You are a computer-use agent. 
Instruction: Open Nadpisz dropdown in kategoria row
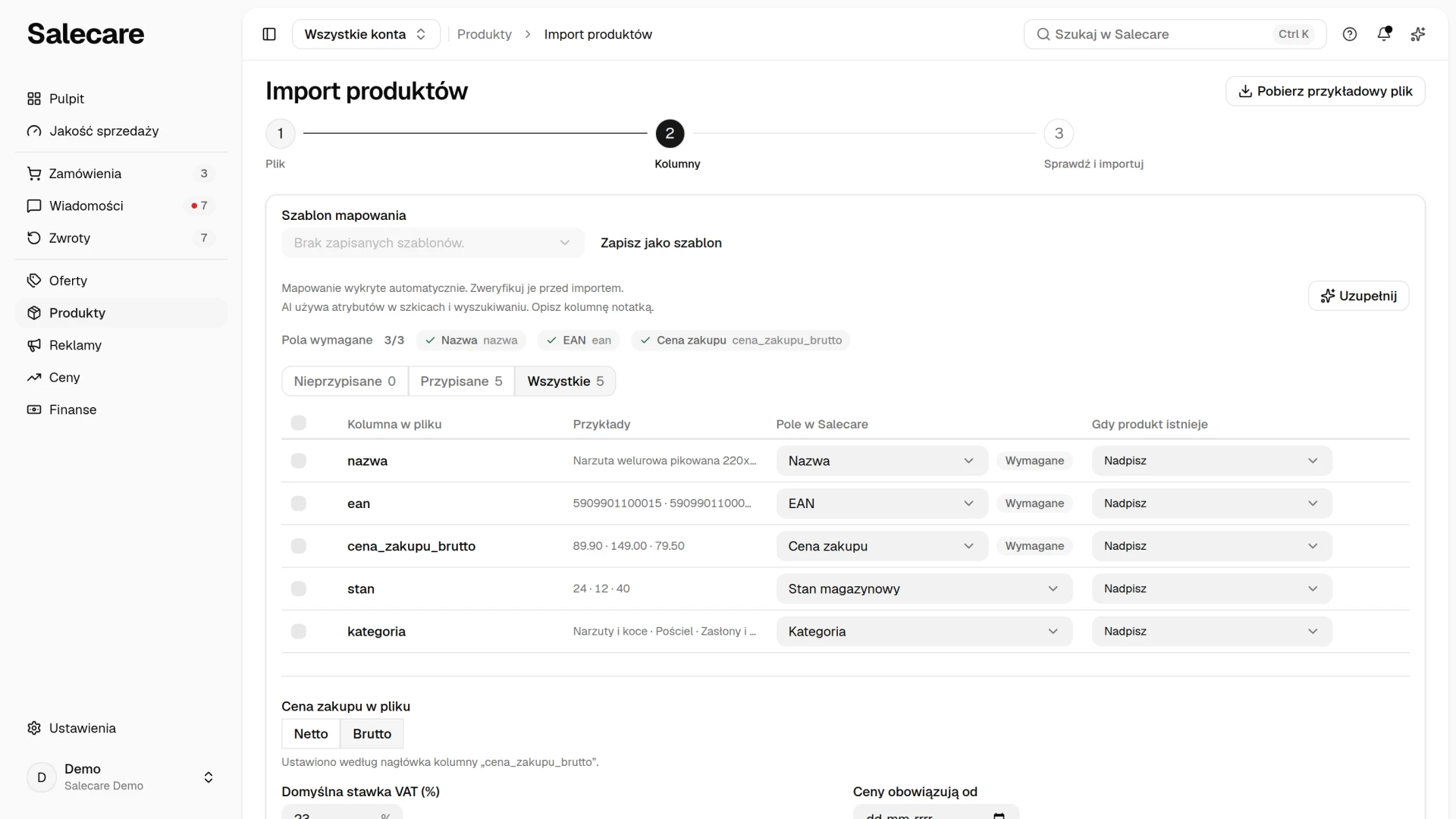1212,632
